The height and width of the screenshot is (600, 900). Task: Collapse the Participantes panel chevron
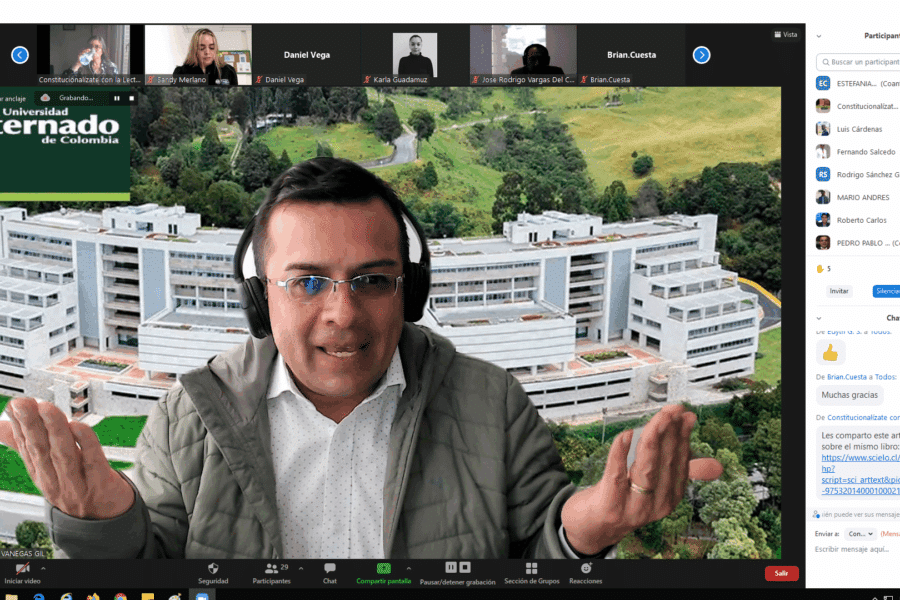coord(819,36)
